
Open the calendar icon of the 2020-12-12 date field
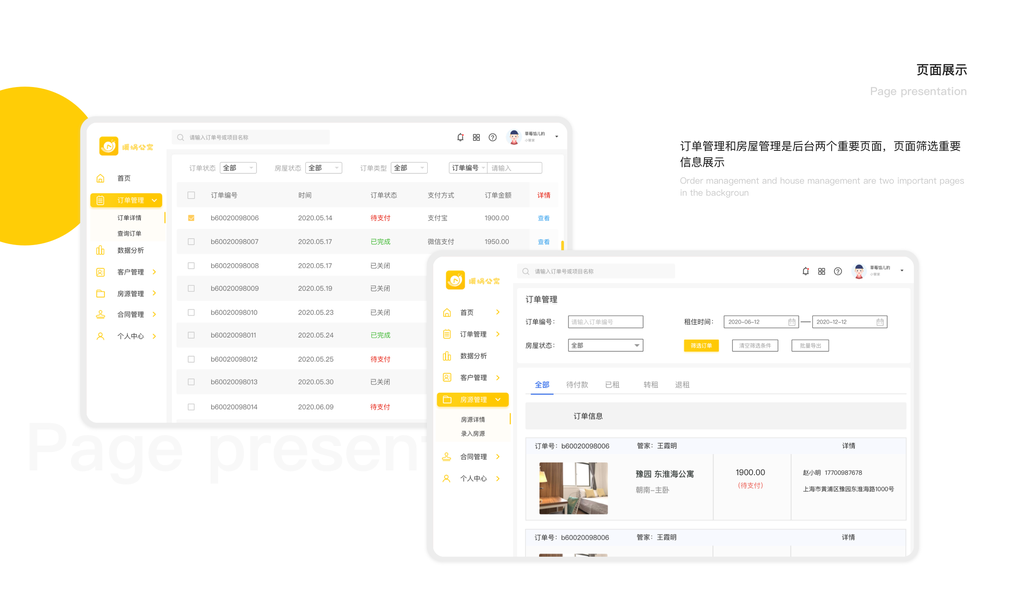pyautogui.click(x=880, y=322)
